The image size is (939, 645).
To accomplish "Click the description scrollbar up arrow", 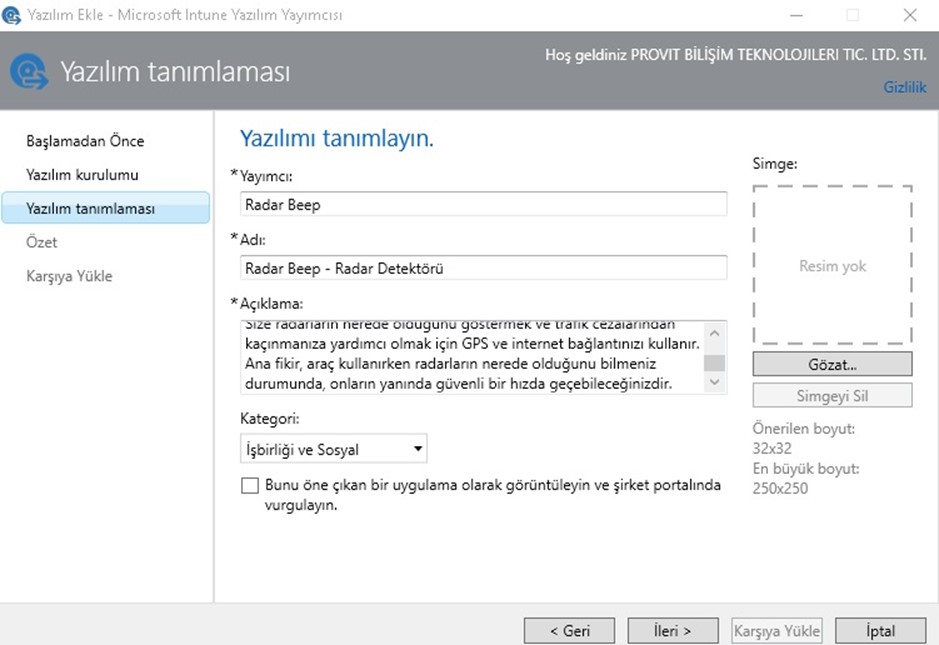I will (x=714, y=333).
